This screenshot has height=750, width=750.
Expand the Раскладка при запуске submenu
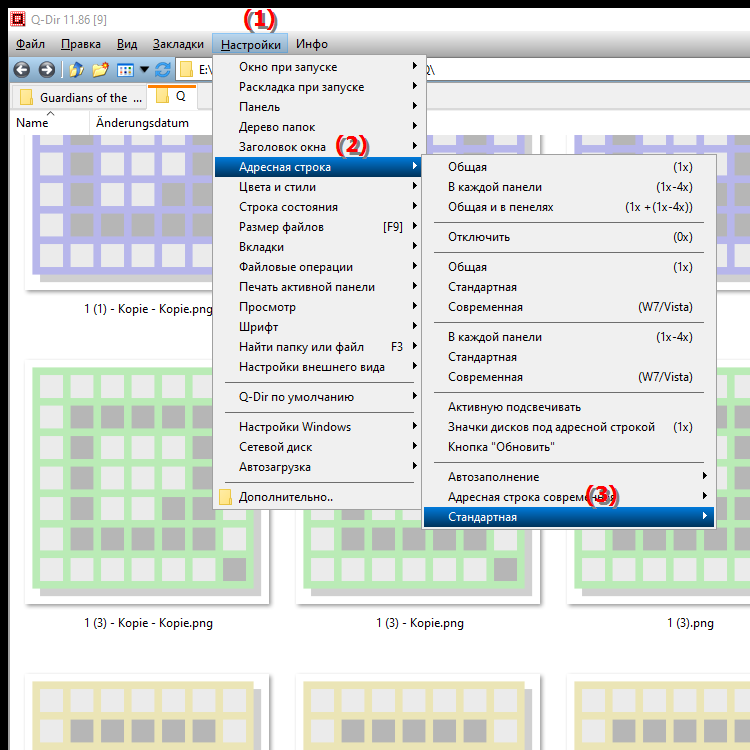(x=318, y=87)
